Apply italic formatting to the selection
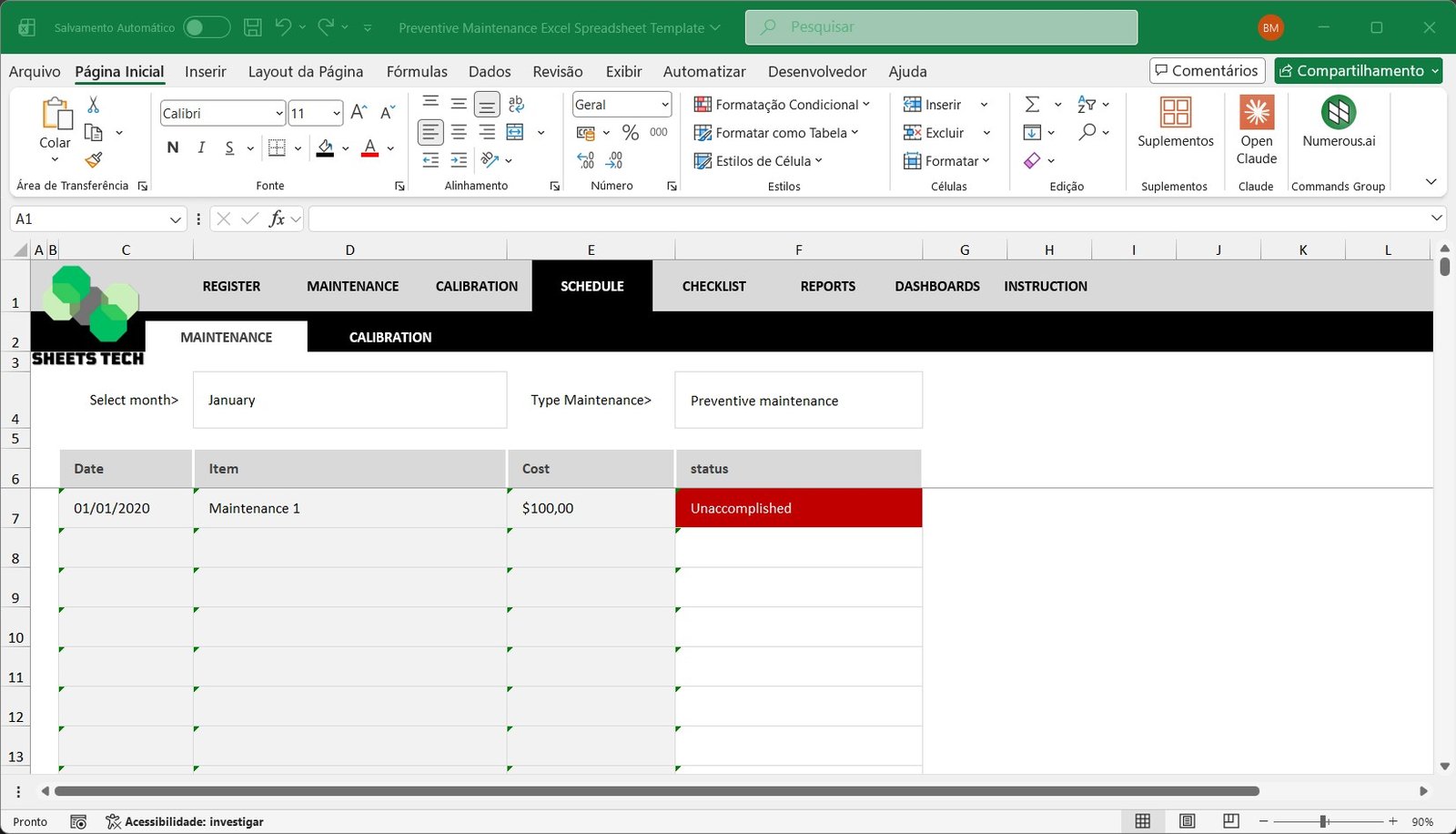Image resolution: width=1456 pixels, height=834 pixels. 200,147
